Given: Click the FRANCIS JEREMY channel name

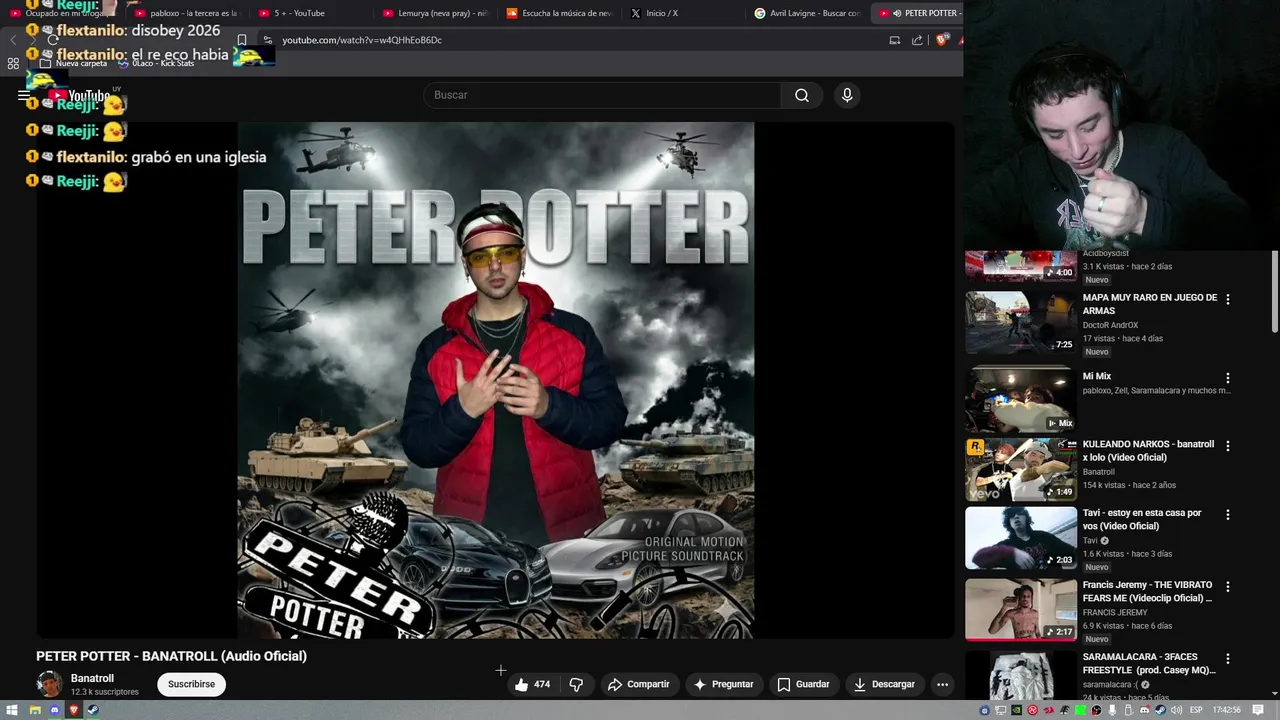Looking at the screenshot, I should pos(1115,612).
